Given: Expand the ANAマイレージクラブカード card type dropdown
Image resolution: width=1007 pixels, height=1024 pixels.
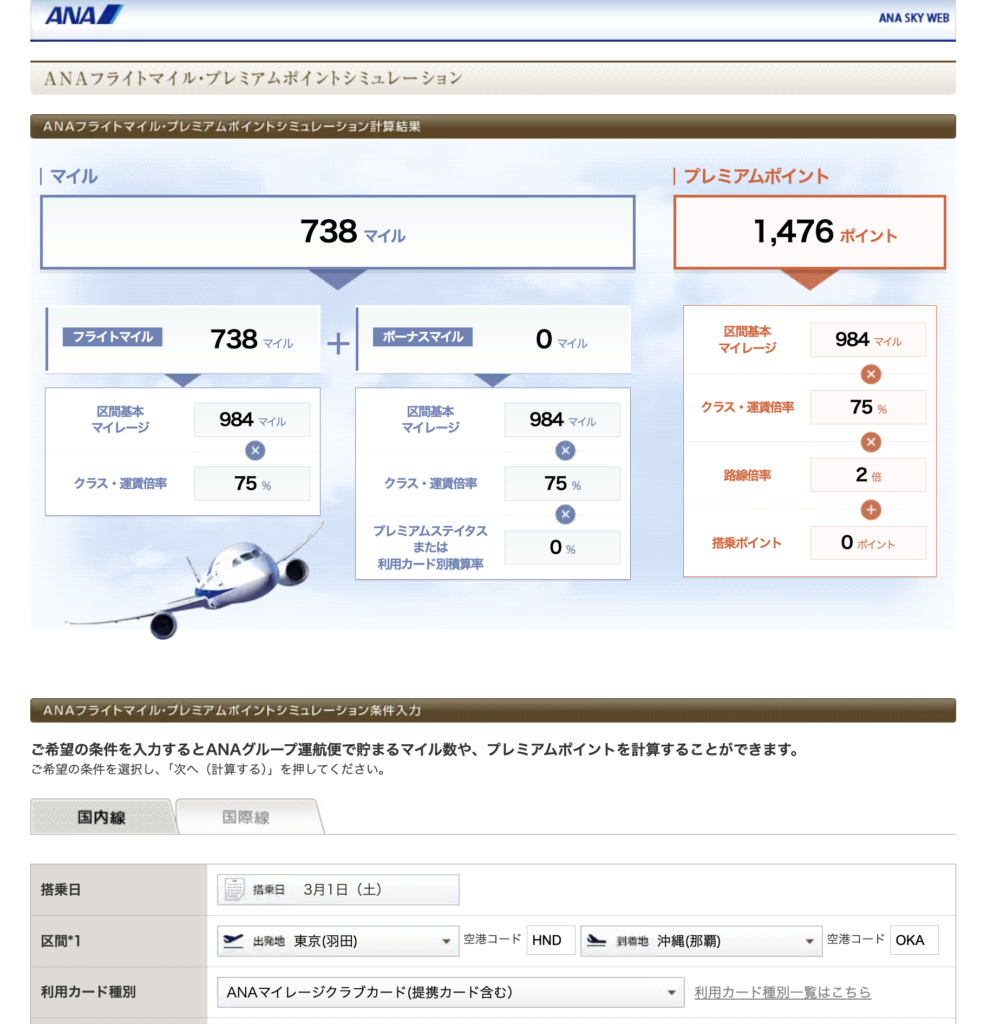Looking at the screenshot, I should [x=451, y=993].
